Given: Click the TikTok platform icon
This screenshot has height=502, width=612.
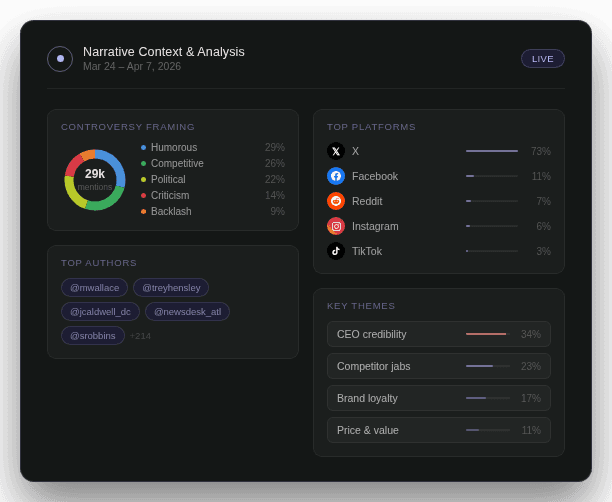Looking at the screenshot, I should [x=336, y=251].
